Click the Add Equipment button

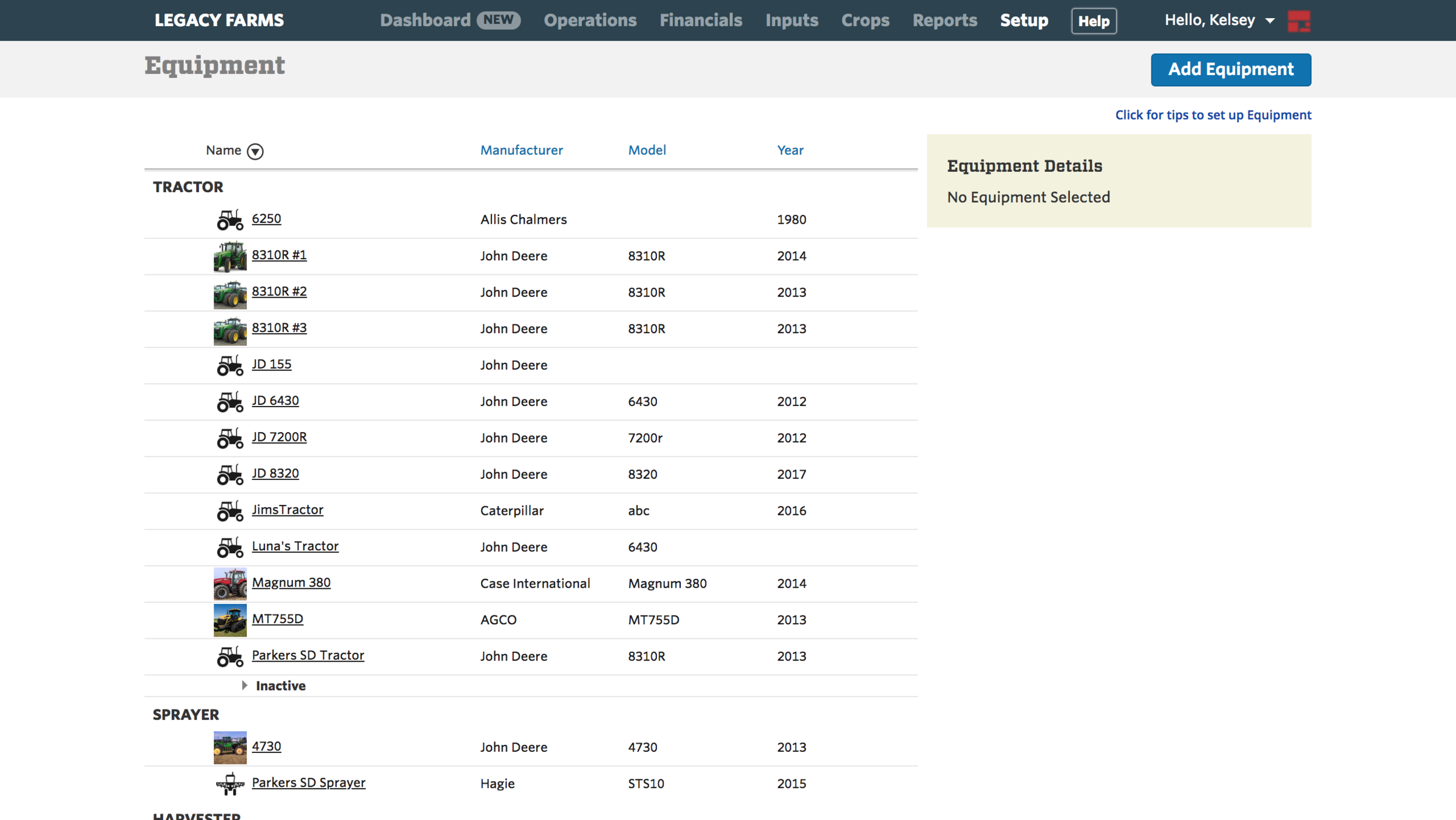pyautogui.click(x=1231, y=70)
